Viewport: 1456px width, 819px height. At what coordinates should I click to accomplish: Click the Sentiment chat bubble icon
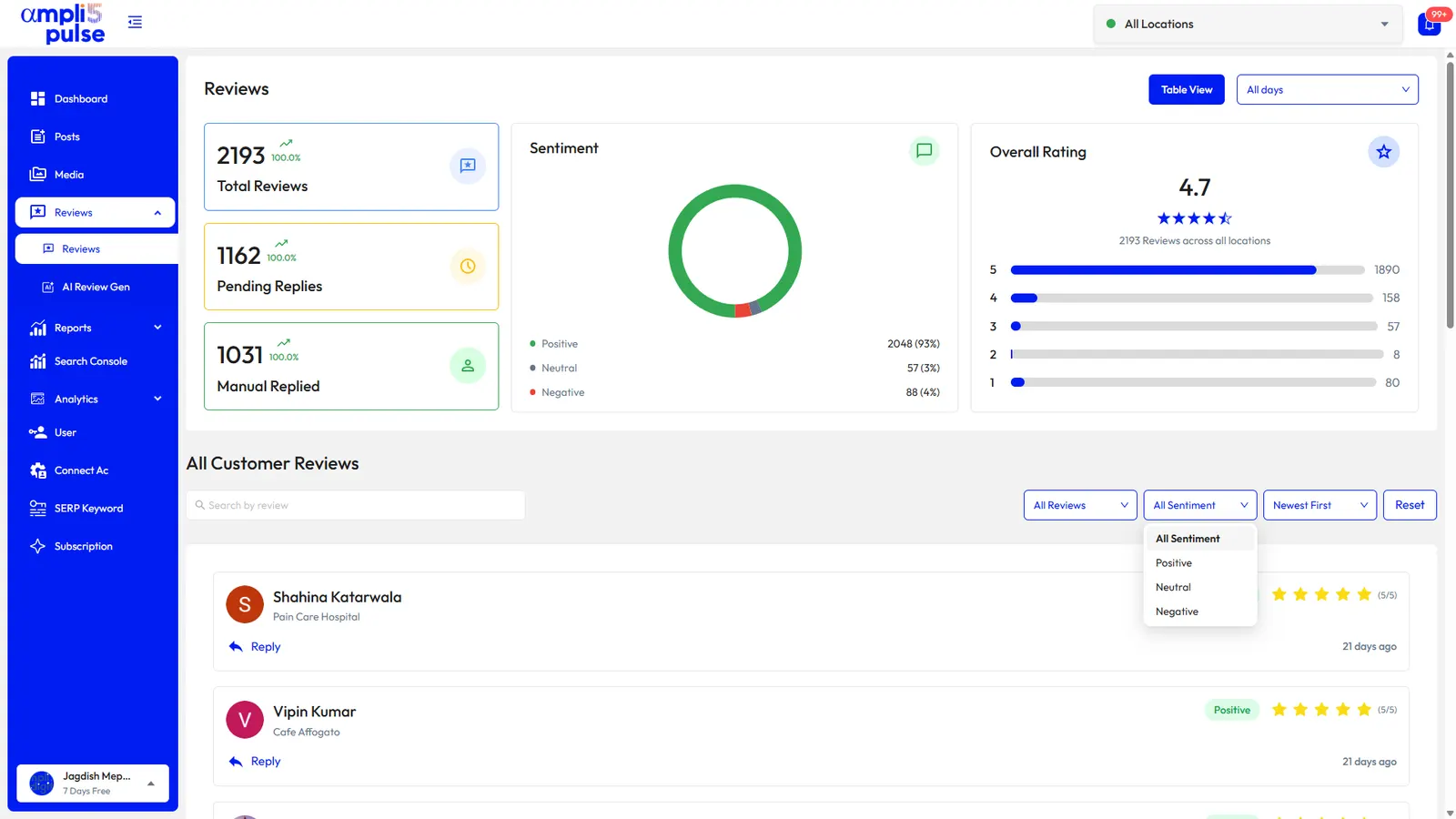(924, 150)
